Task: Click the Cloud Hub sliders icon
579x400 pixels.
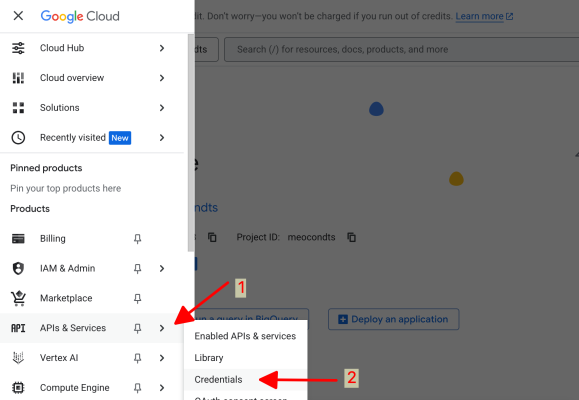Action: pyautogui.click(x=18, y=48)
